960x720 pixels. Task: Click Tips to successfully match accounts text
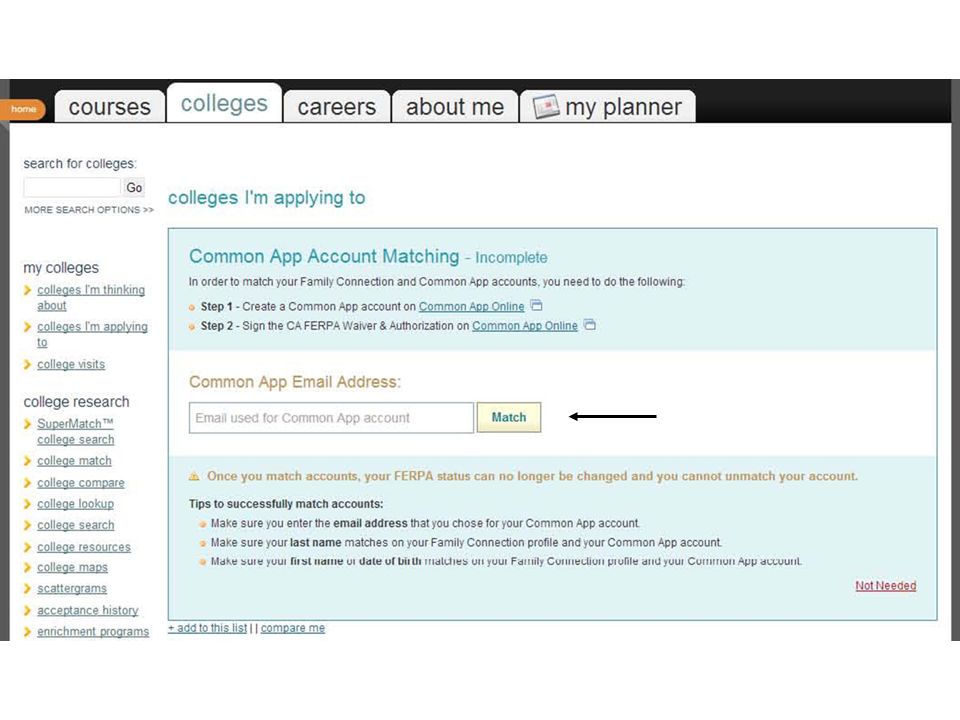pyautogui.click(x=286, y=504)
